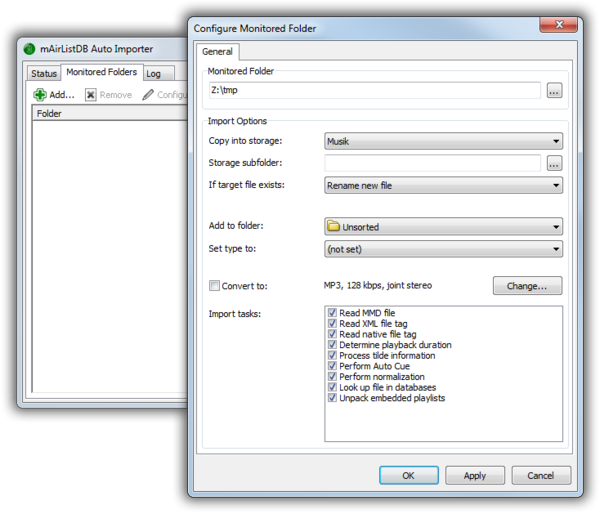Uncheck Read XML file tag task

click(332, 323)
